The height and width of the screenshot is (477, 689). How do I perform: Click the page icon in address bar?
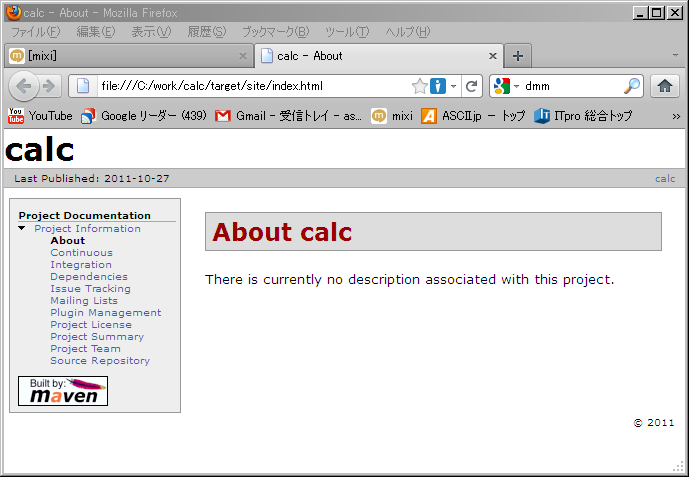click(x=83, y=86)
